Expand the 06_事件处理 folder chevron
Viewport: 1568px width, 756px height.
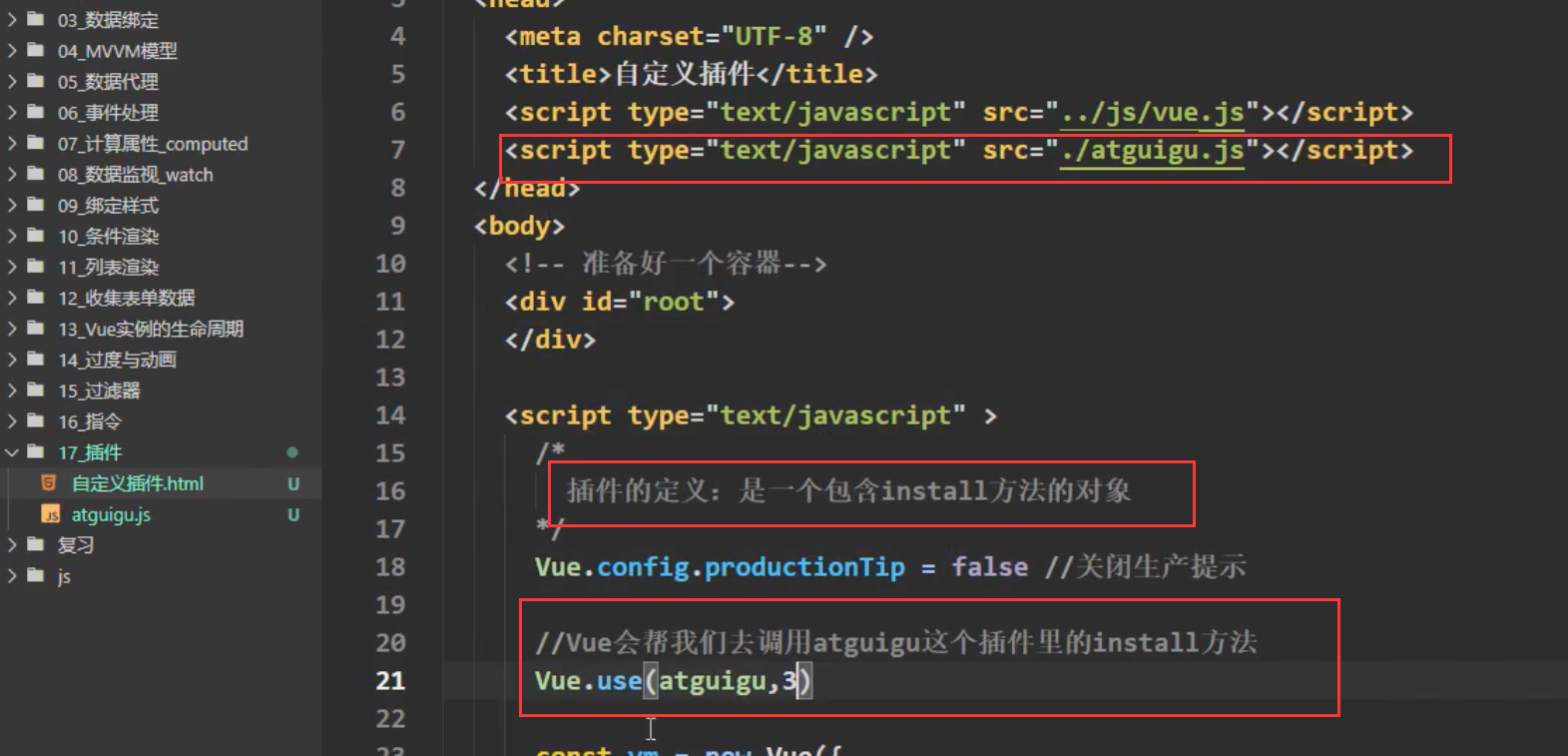12,113
